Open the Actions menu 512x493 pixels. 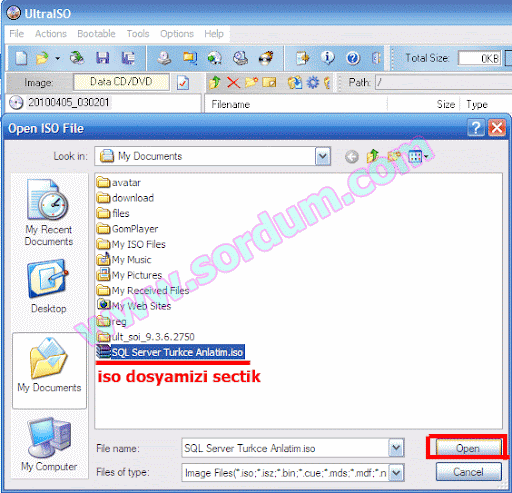click(x=51, y=34)
